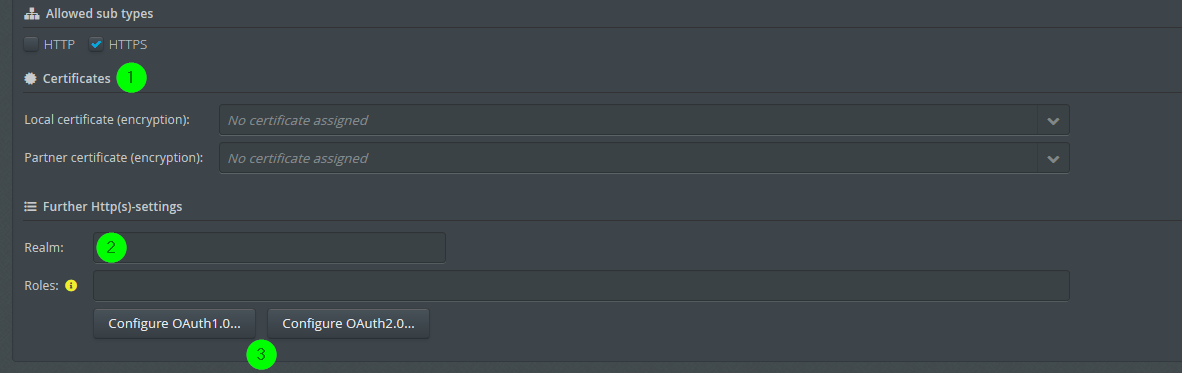Open the Partner certificate (encryption) combo box
Image resolution: width=1182 pixels, height=373 pixels.
coord(645,158)
